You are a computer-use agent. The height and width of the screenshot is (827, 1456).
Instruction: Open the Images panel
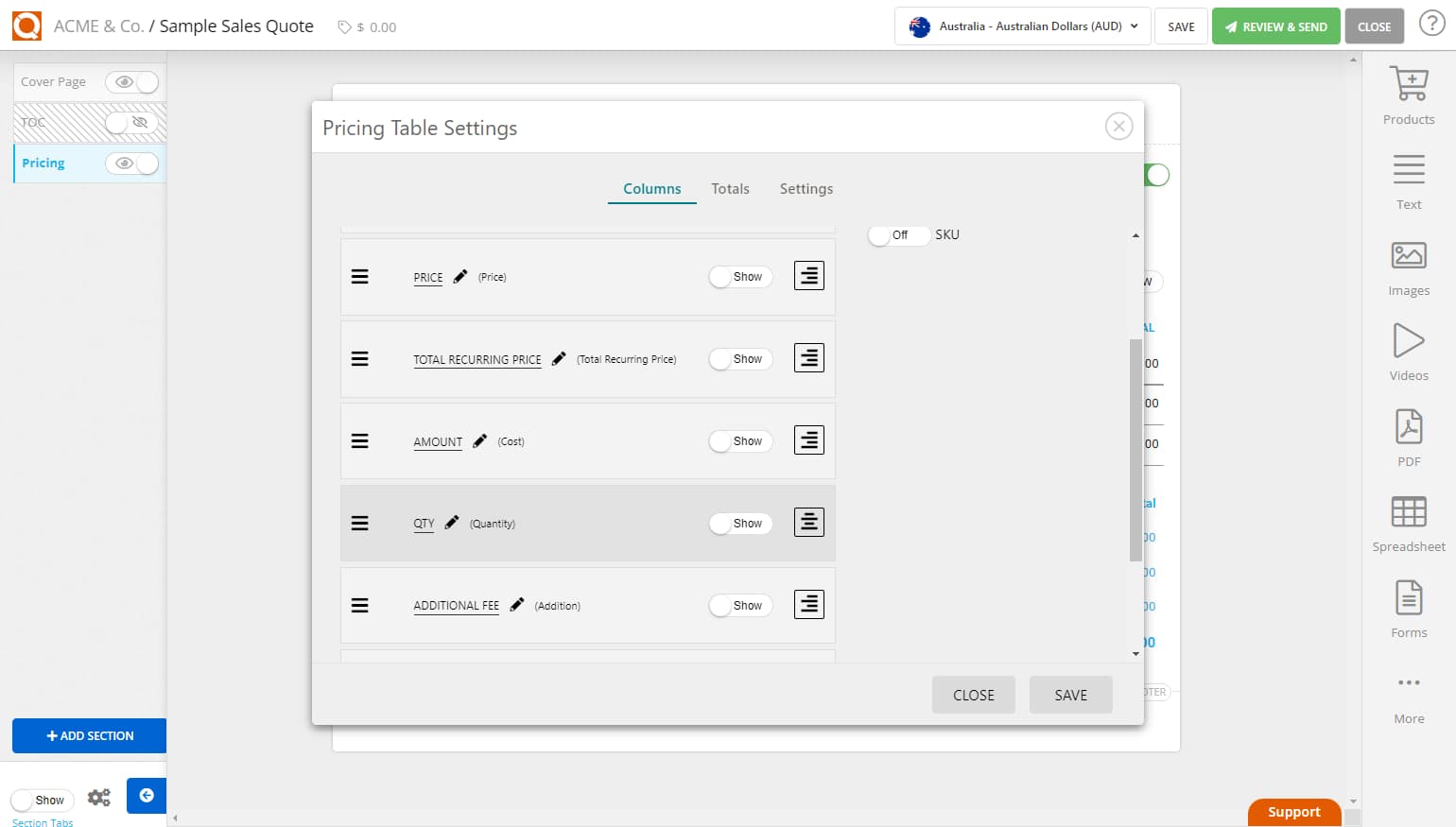pyautogui.click(x=1408, y=265)
